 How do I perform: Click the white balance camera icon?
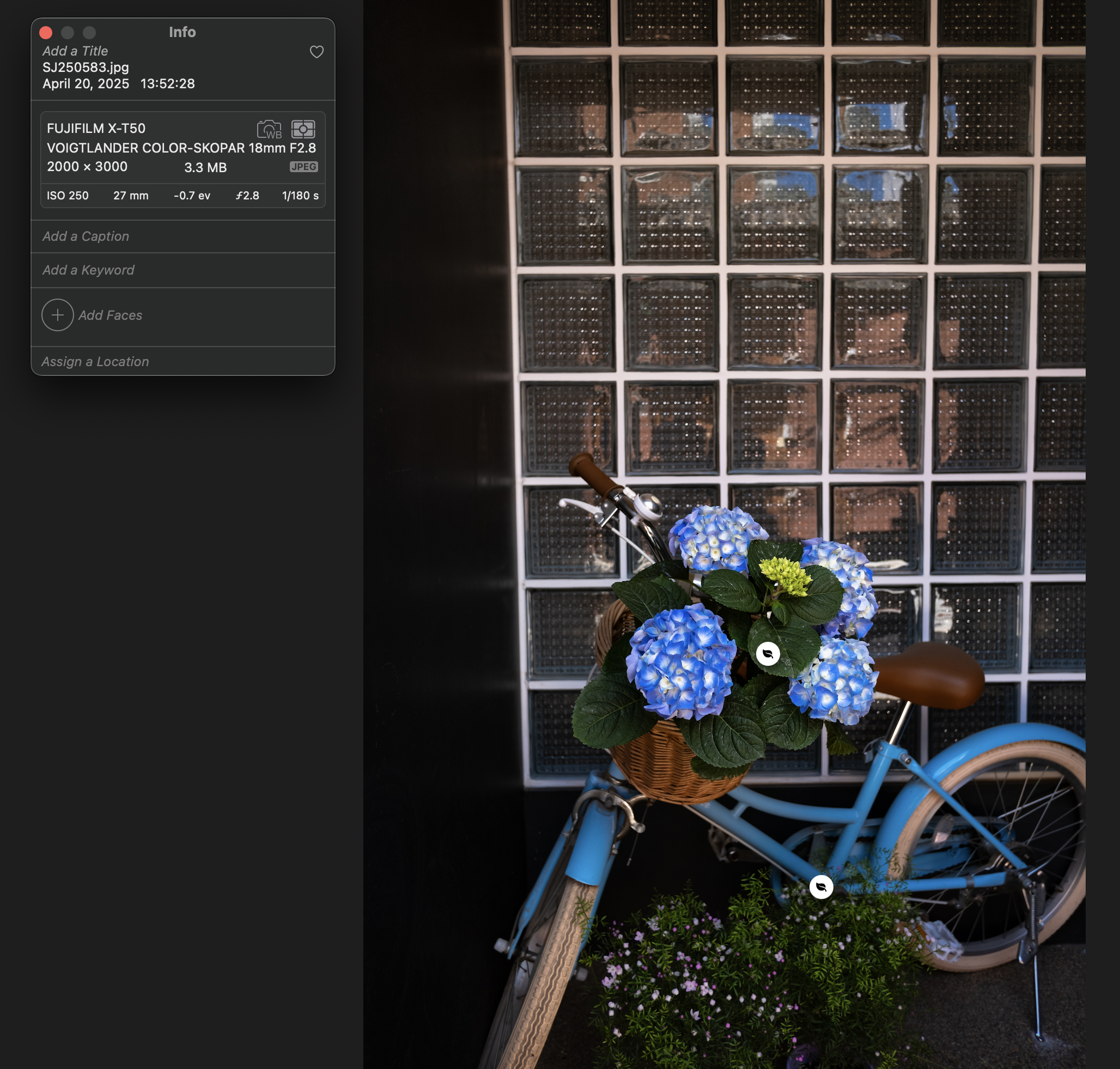coord(270,129)
